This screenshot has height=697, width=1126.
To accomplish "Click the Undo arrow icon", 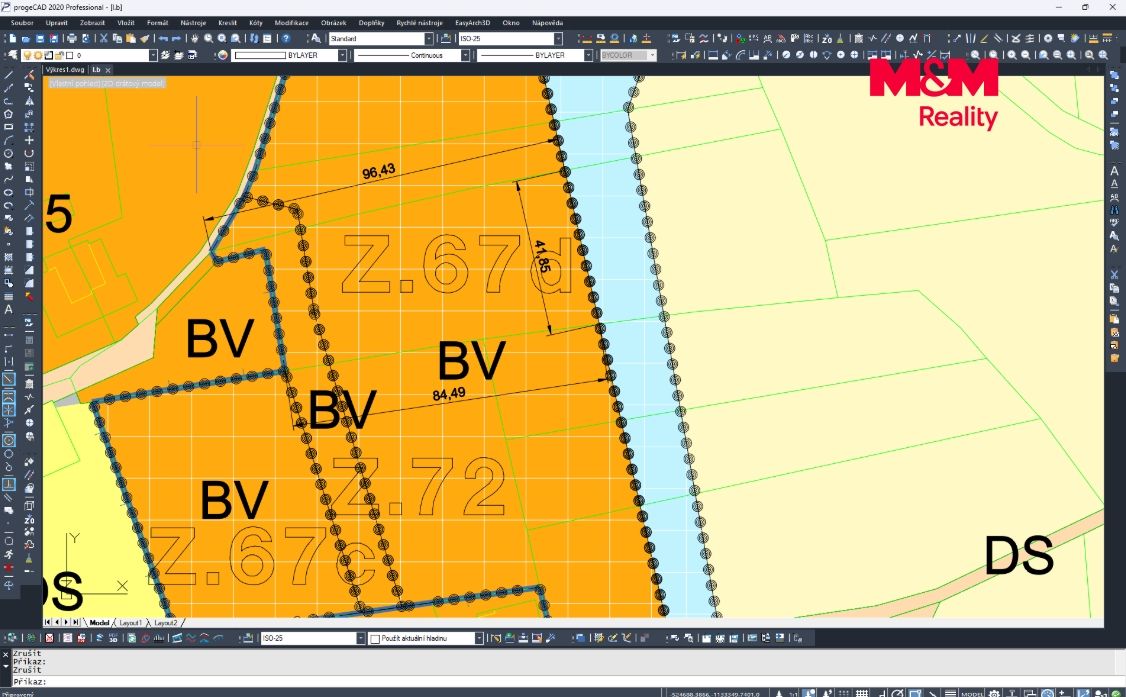I will pyautogui.click(x=162, y=39).
